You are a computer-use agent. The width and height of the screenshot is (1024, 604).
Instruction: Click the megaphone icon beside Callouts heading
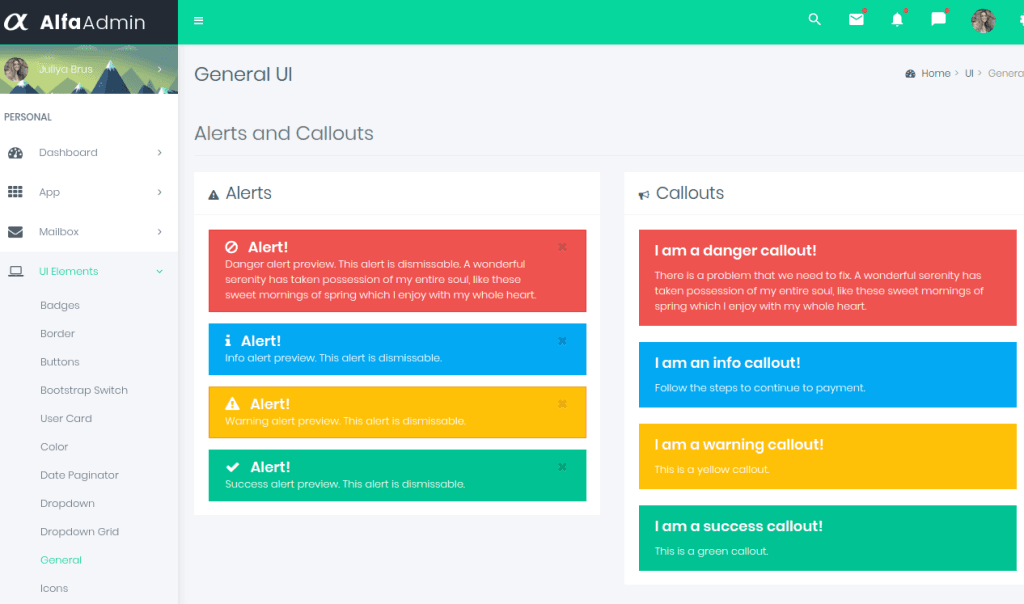(644, 195)
